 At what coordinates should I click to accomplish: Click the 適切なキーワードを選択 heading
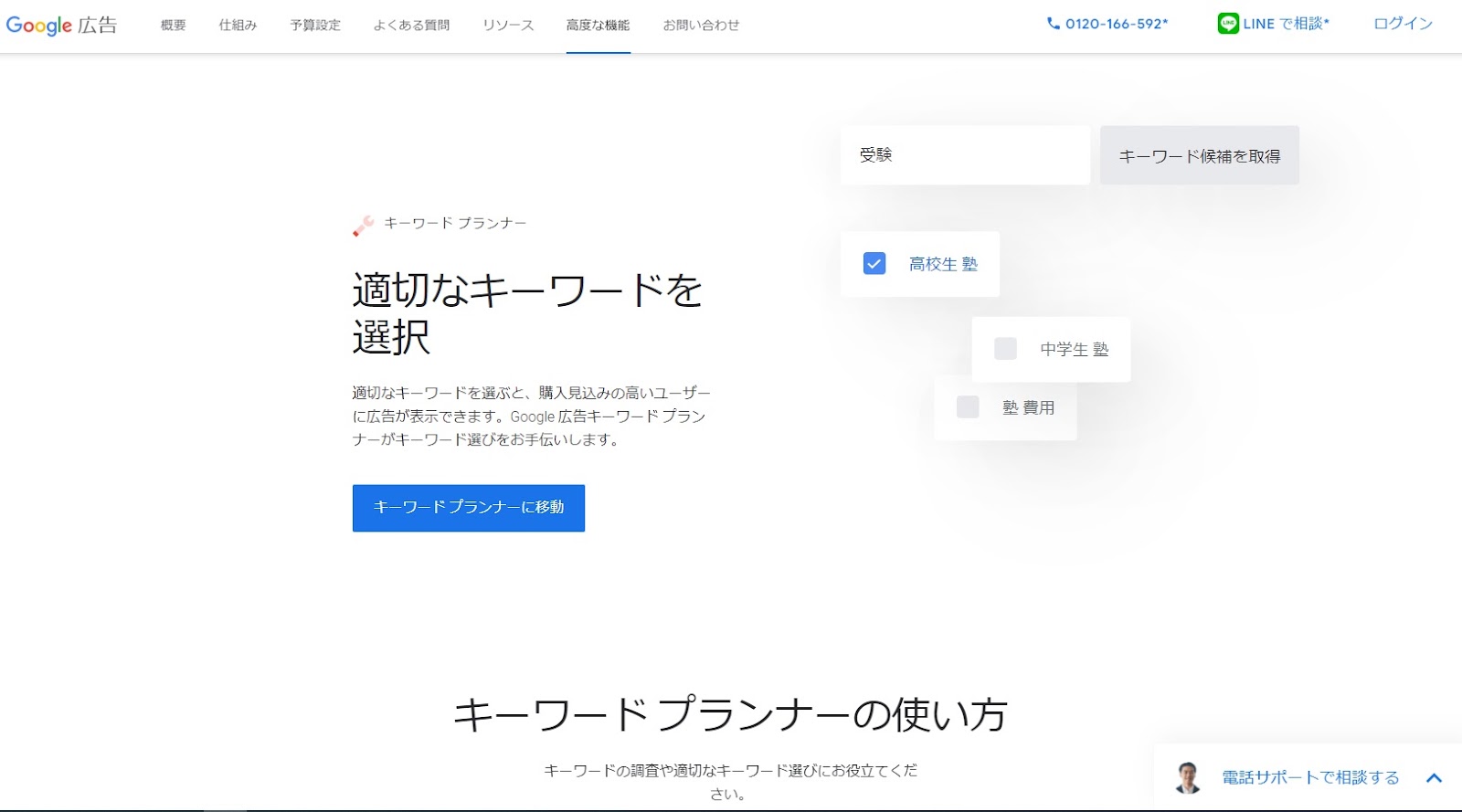[x=527, y=313]
